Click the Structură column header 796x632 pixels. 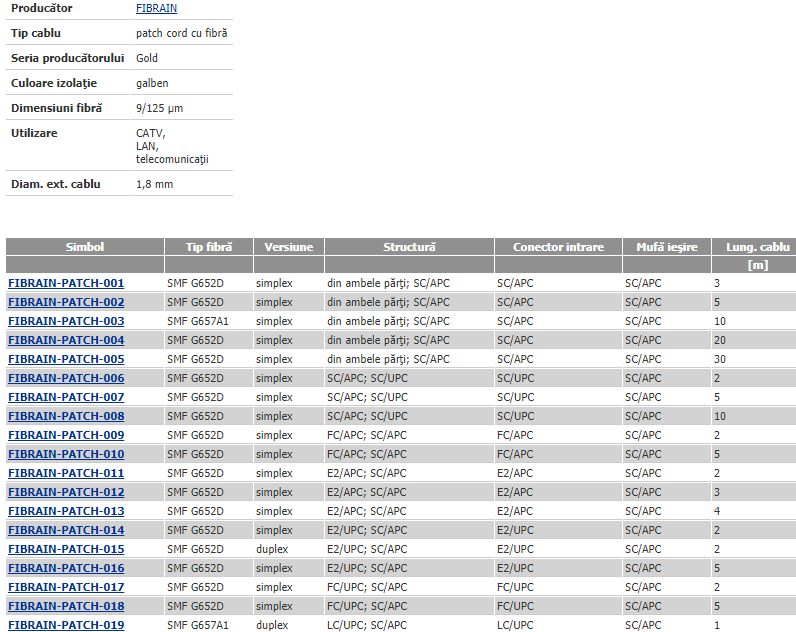[x=409, y=247]
